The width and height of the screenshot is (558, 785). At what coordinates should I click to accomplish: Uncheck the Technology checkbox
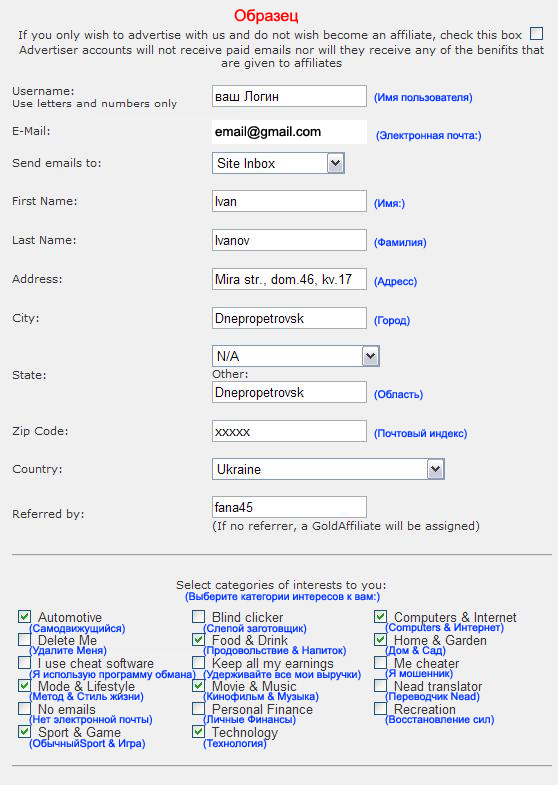pos(199,731)
